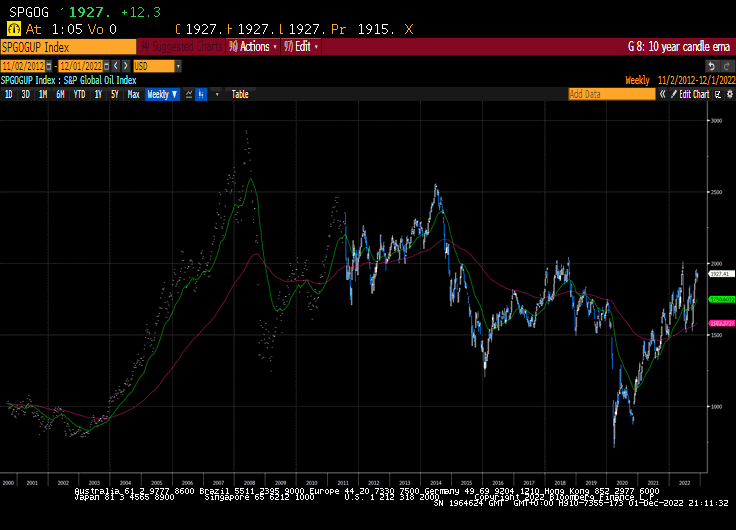Open chart settings gear icon
Screen dimensions: 736x530
pyautogui.click(x=730, y=94)
